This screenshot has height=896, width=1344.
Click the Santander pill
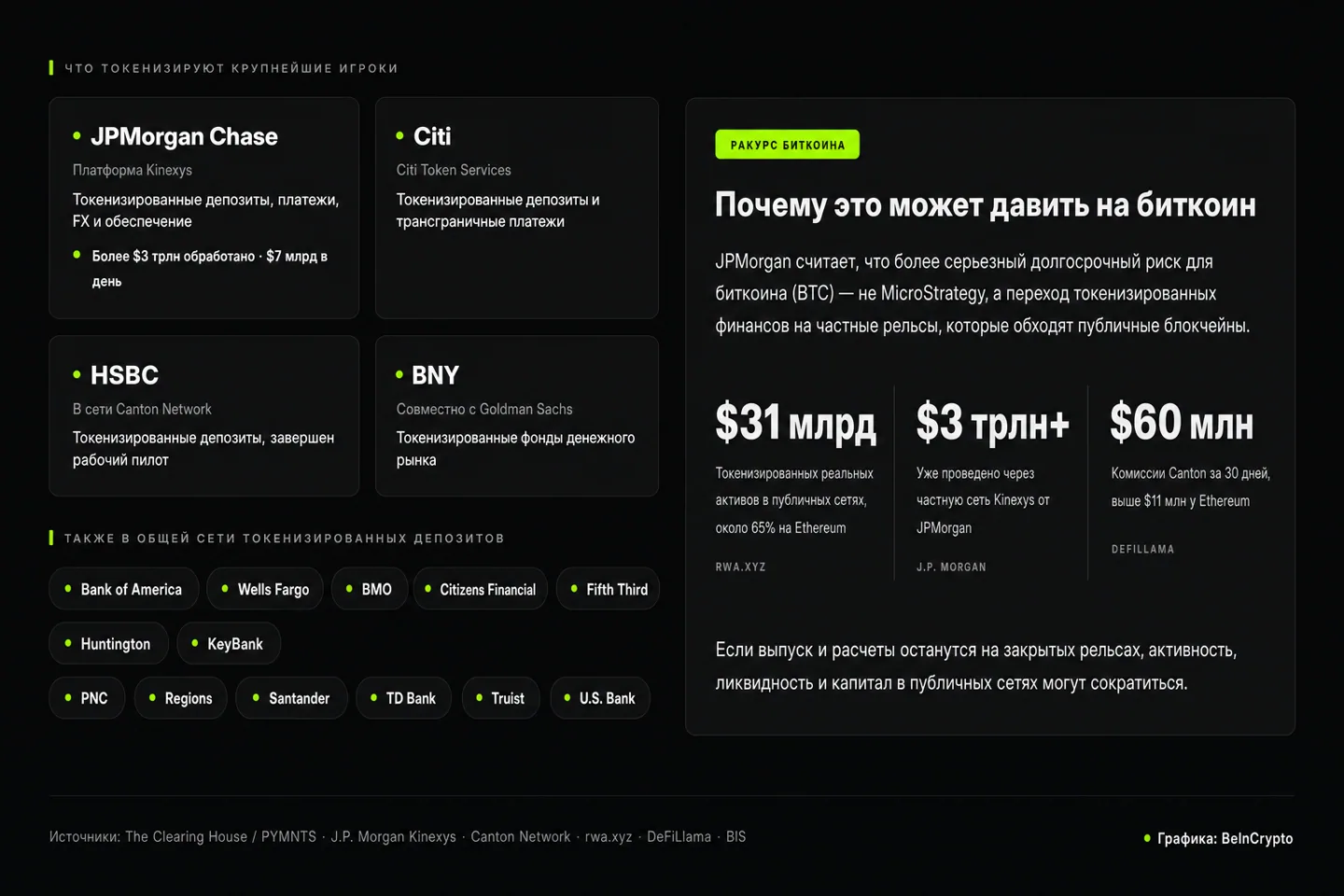coord(291,697)
